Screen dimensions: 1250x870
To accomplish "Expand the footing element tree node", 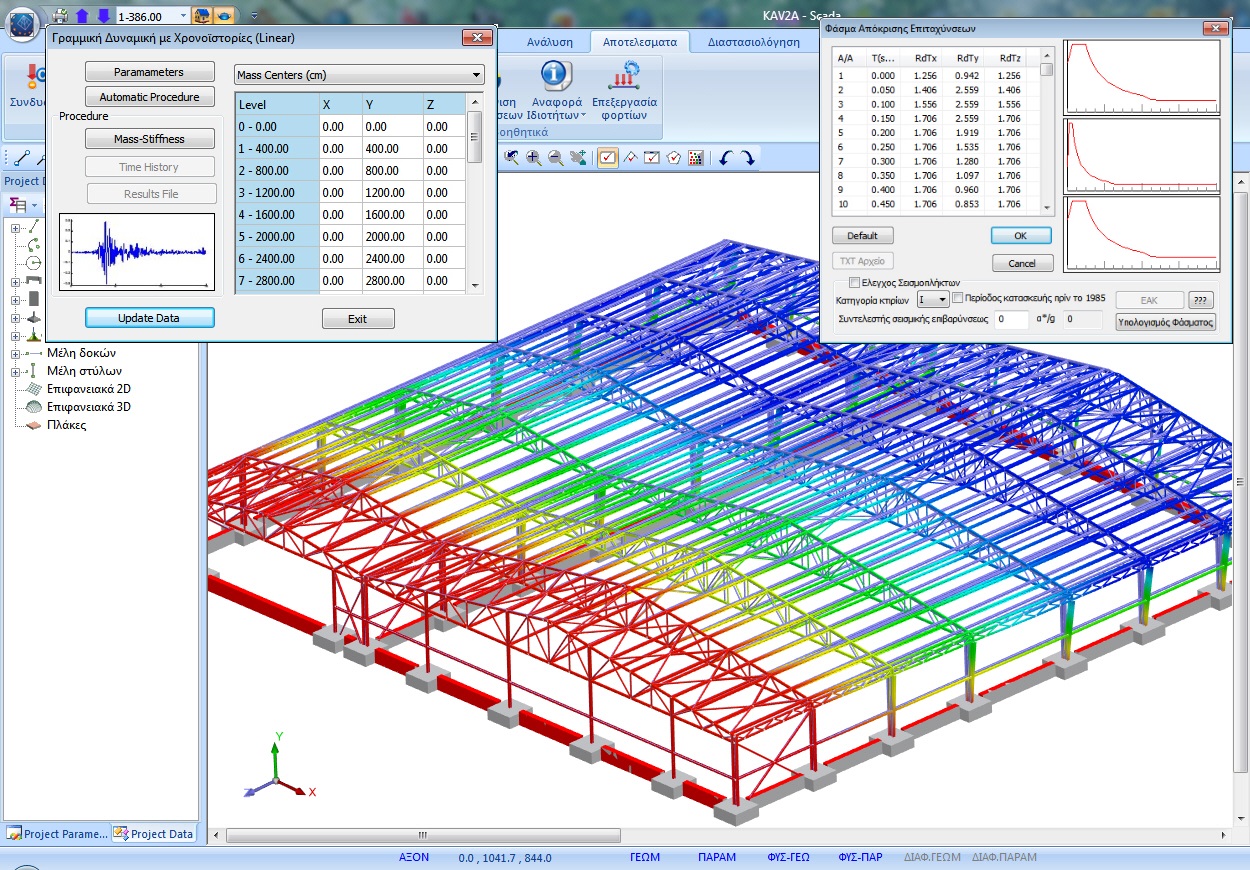I will coord(16,317).
